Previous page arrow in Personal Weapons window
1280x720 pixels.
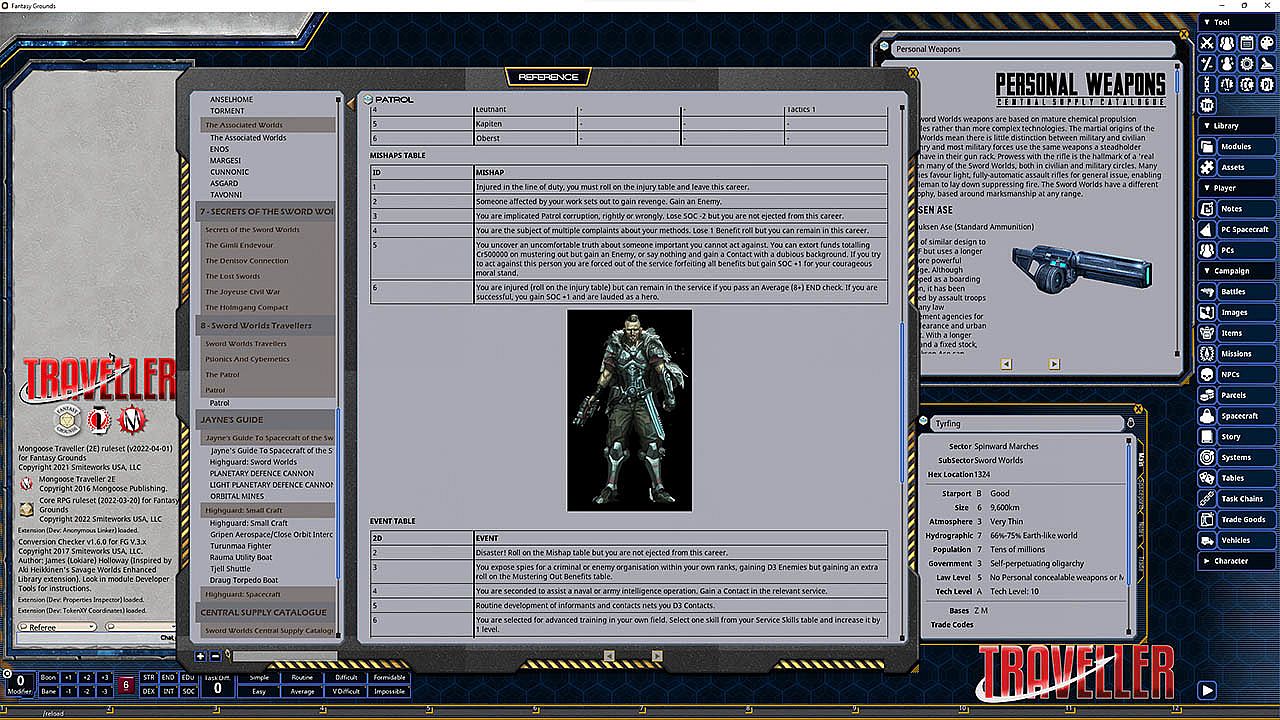coord(1006,364)
